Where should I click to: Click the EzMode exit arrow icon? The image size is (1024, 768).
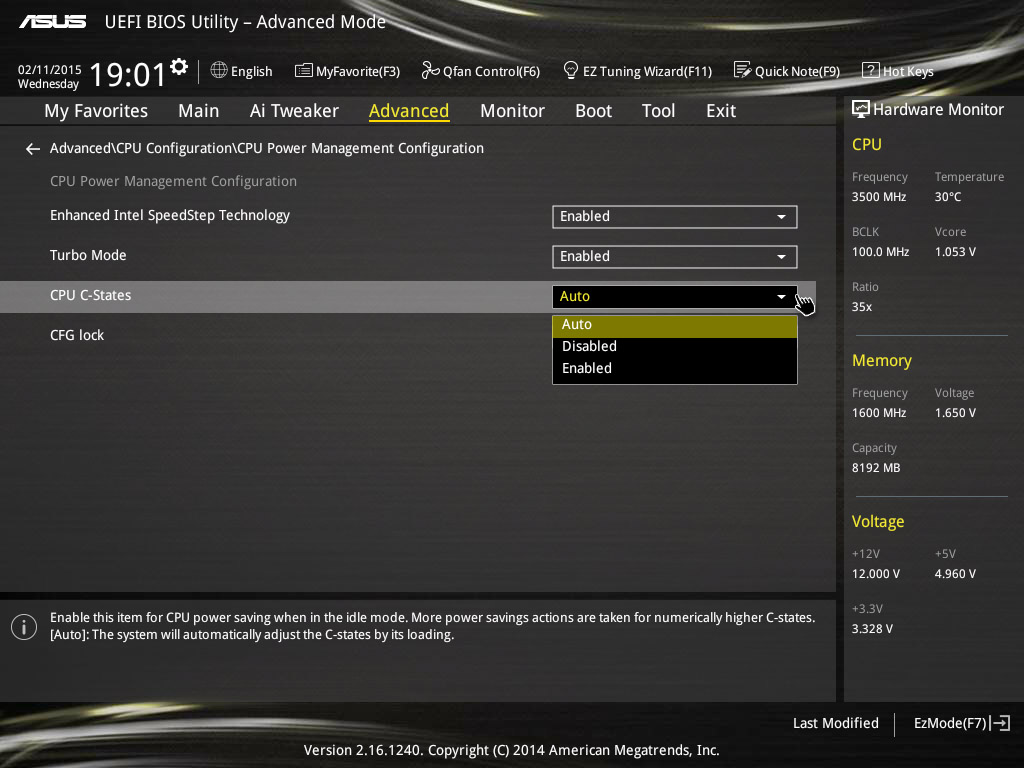tap(1000, 723)
